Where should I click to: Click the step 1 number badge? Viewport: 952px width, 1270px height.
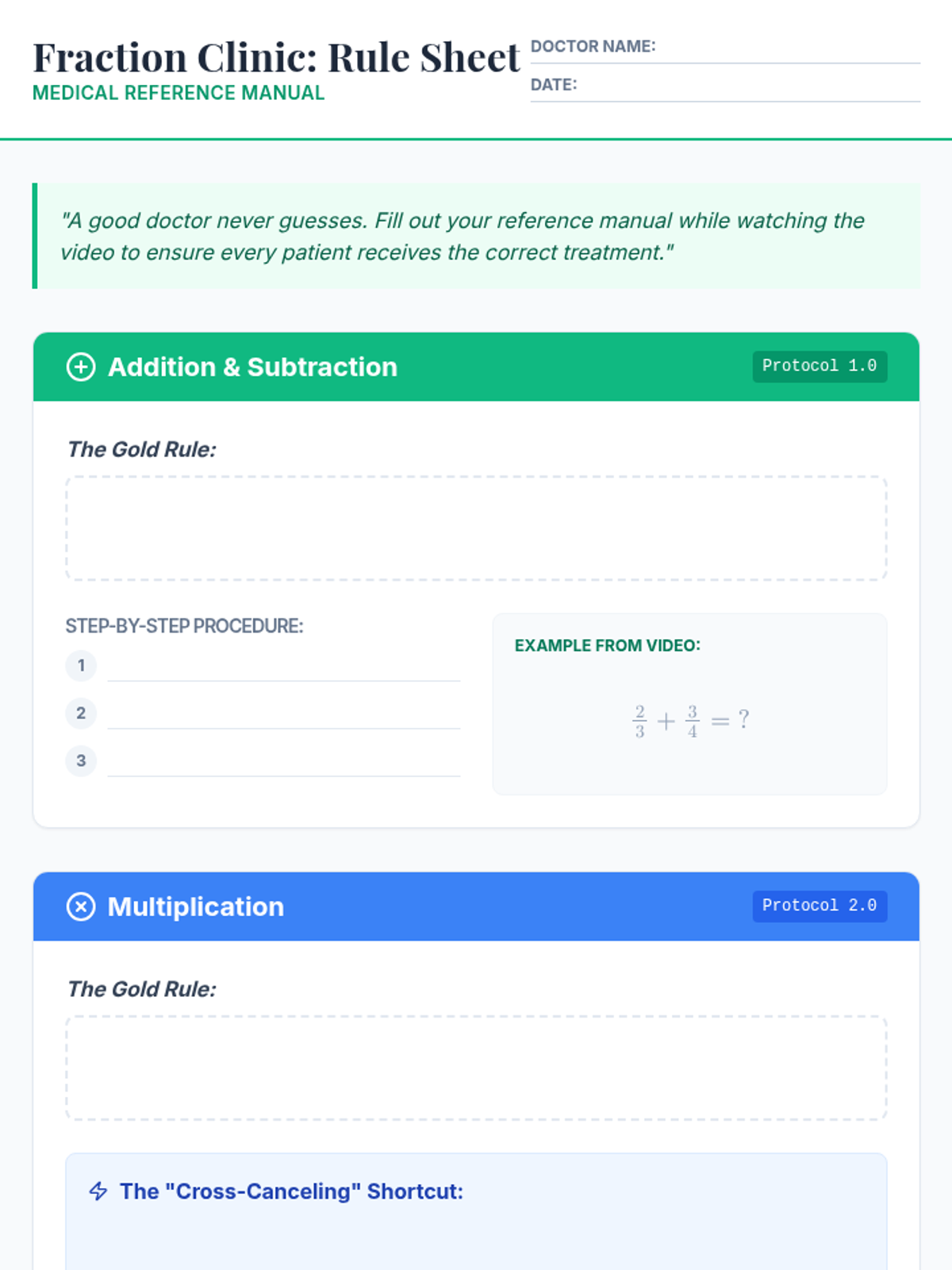(81, 665)
